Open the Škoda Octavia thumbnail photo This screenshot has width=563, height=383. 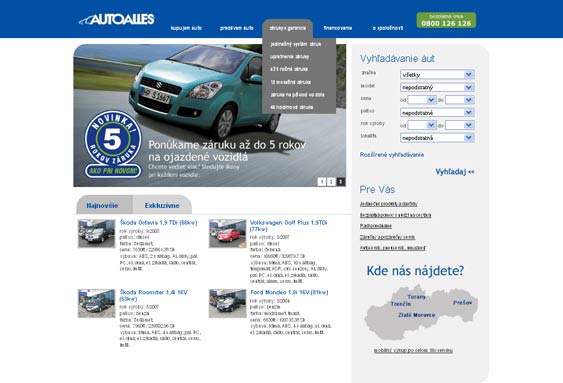pyautogui.click(x=97, y=233)
